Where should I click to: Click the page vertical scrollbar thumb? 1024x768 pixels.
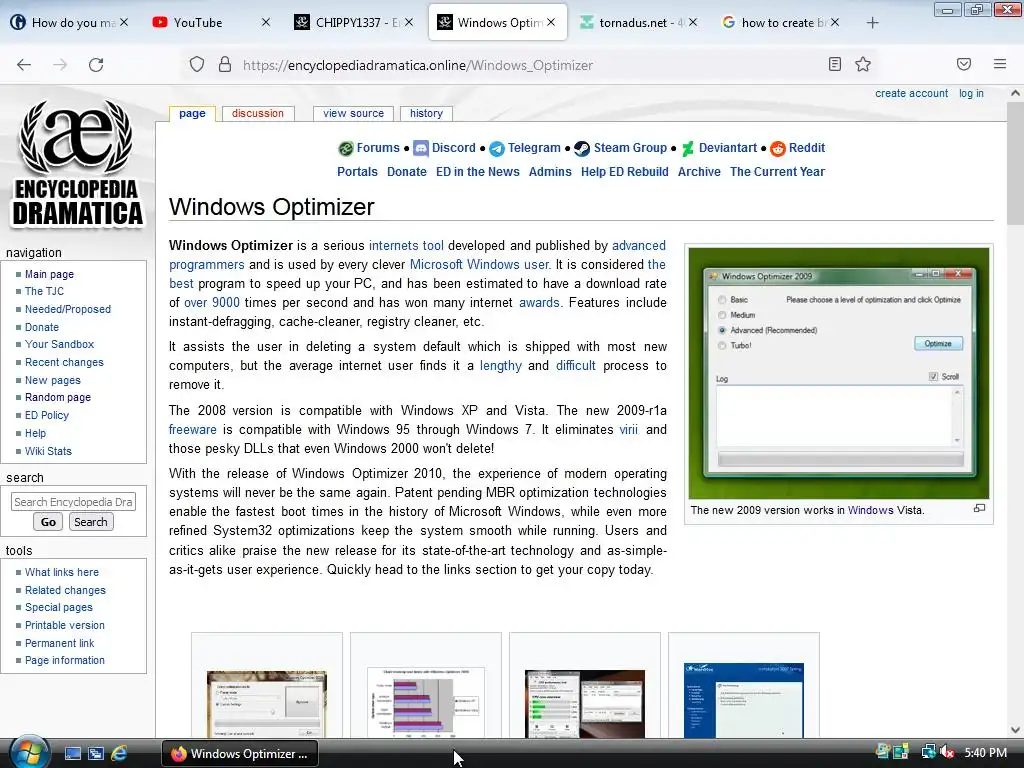1015,163
